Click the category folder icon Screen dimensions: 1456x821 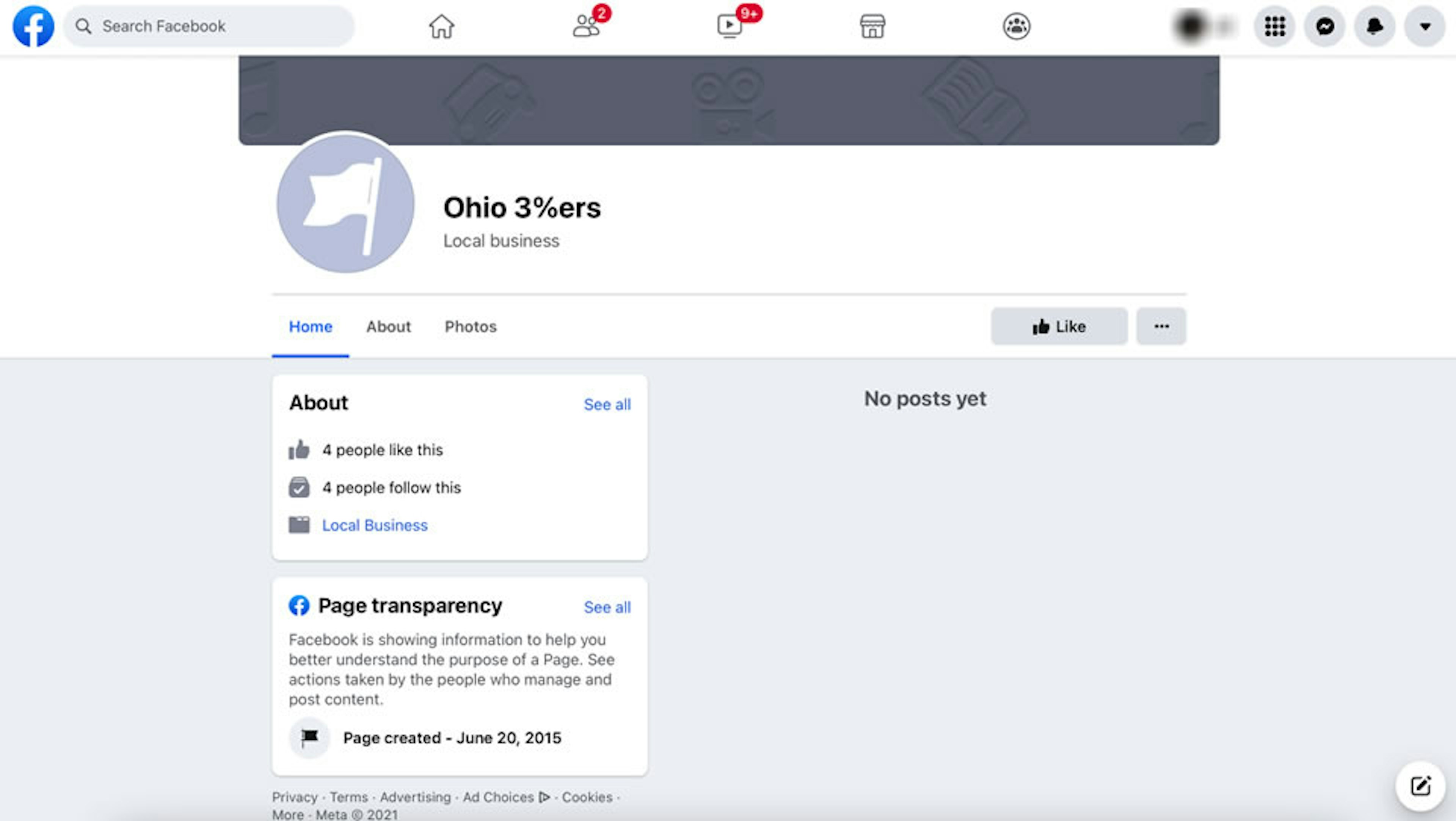(x=299, y=525)
